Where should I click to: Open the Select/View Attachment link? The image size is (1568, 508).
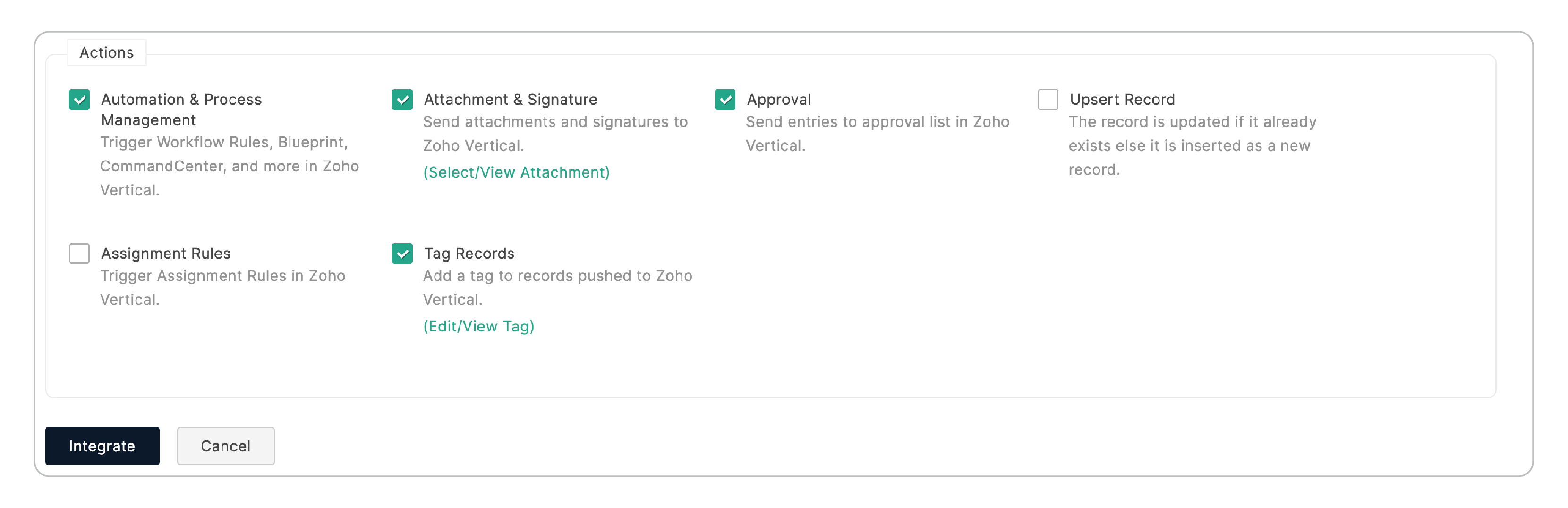click(516, 172)
